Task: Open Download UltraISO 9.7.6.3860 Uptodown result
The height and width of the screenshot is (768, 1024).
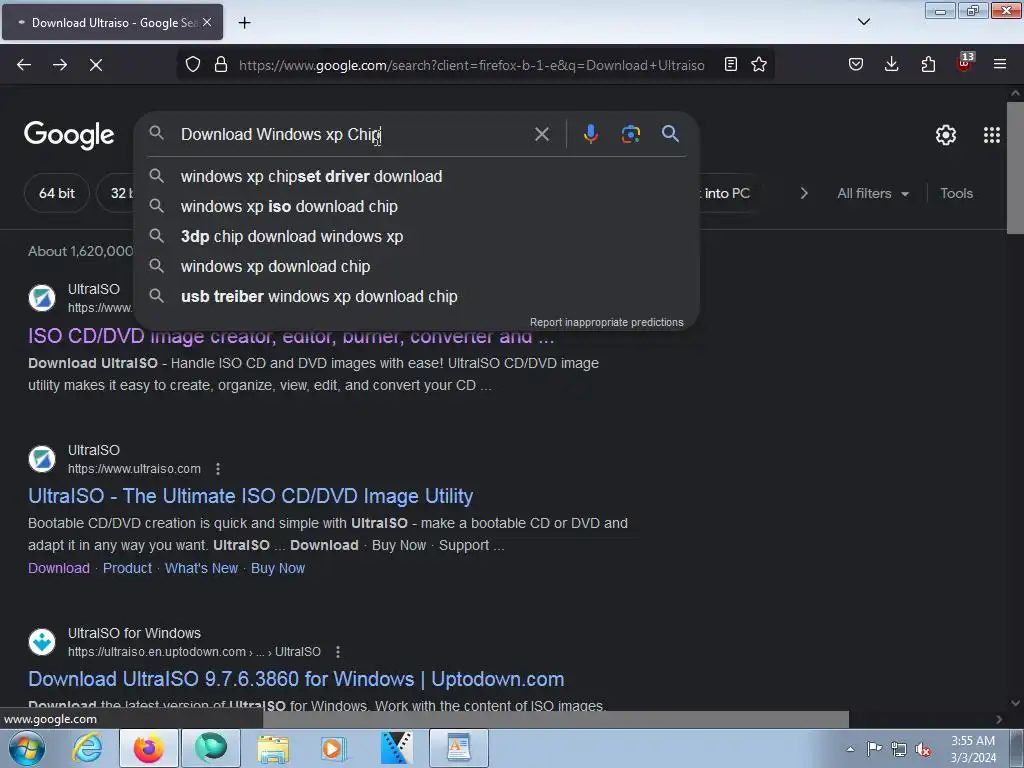Action: tap(296, 679)
